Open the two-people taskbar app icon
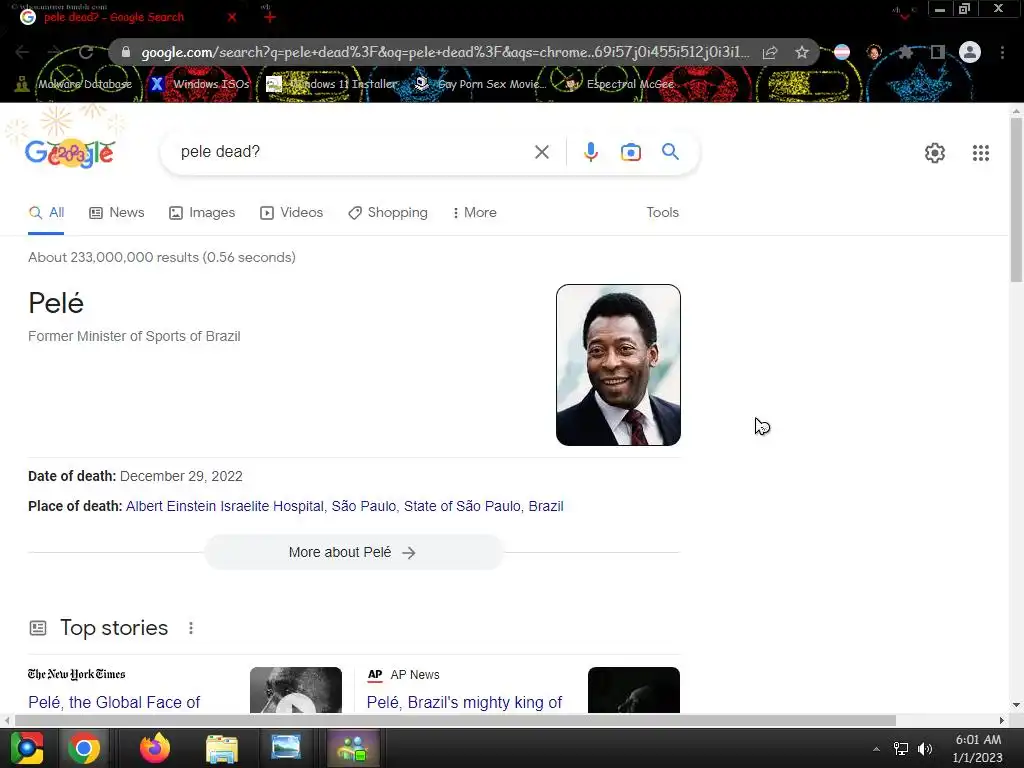Viewport: 1024px width, 768px height. coord(353,748)
